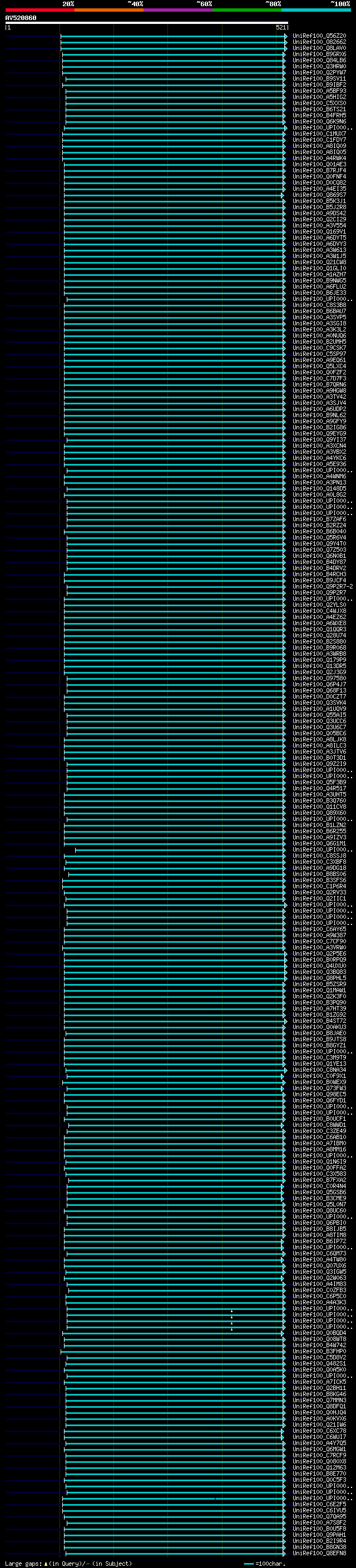Select the UniRef100_B7RJF4 label
Screen dimensions: 356x1568
pyautogui.click(x=319, y=170)
